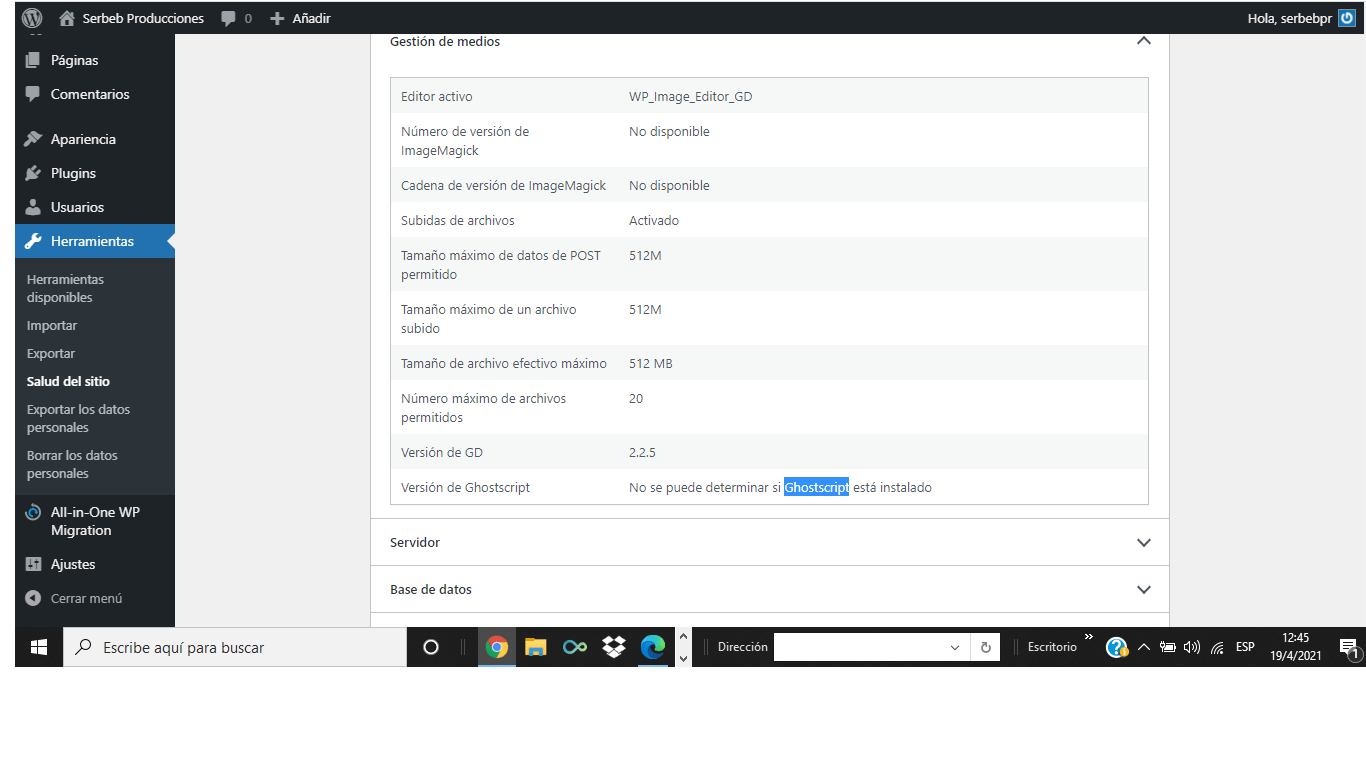Click the Versión de GD value 2.2.5

coord(642,452)
